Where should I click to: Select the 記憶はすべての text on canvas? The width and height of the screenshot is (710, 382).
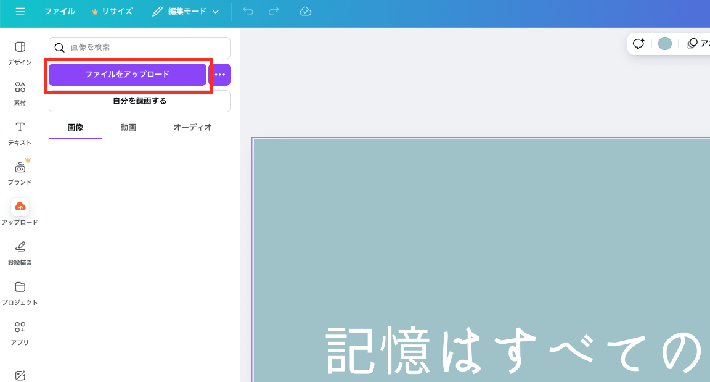[x=514, y=351]
